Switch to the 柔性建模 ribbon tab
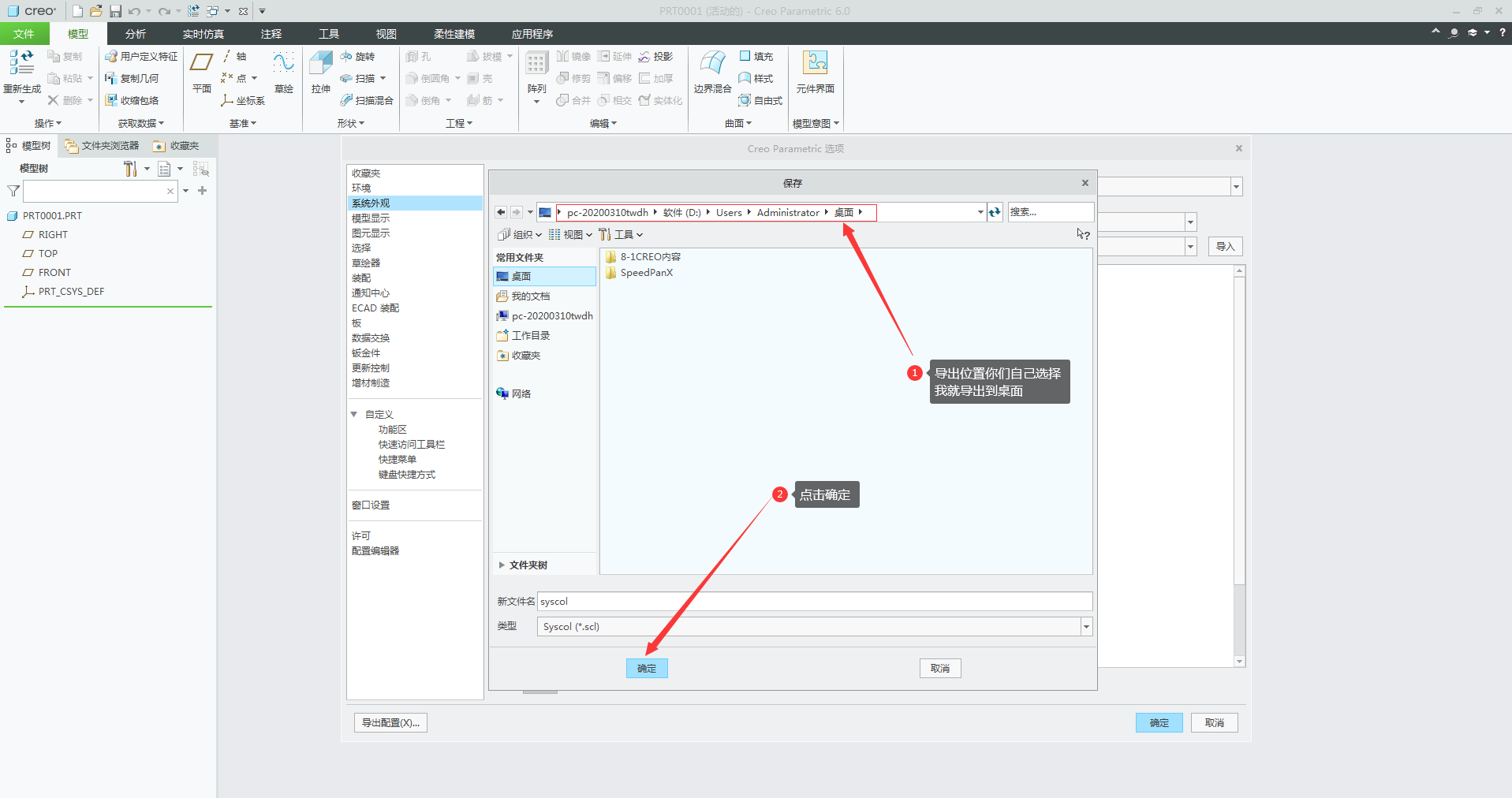Screen dimensions: 1512x798 click(454, 34)
